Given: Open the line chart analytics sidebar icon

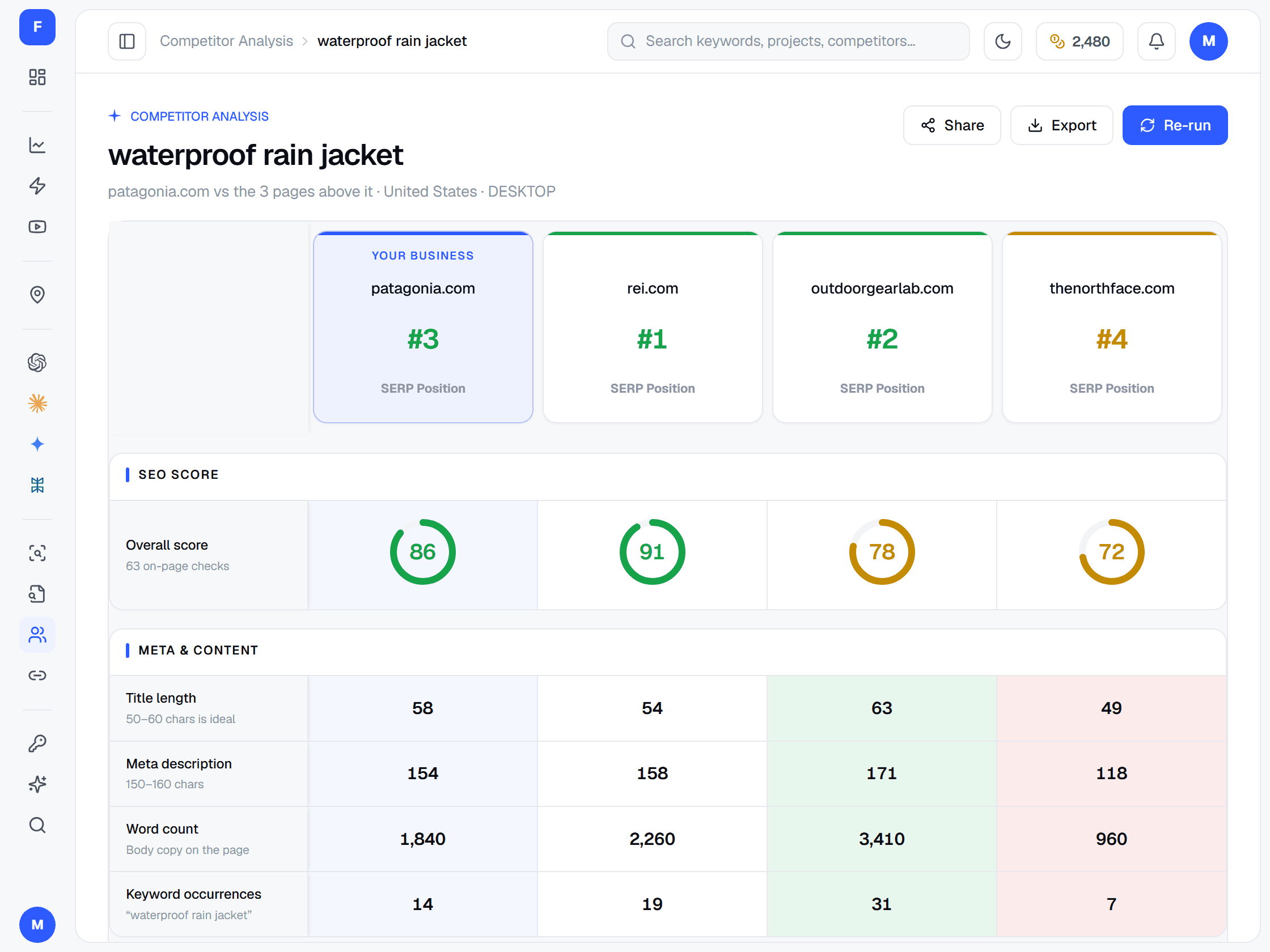Looking at the screenshot, I should [x=37, y=145].
